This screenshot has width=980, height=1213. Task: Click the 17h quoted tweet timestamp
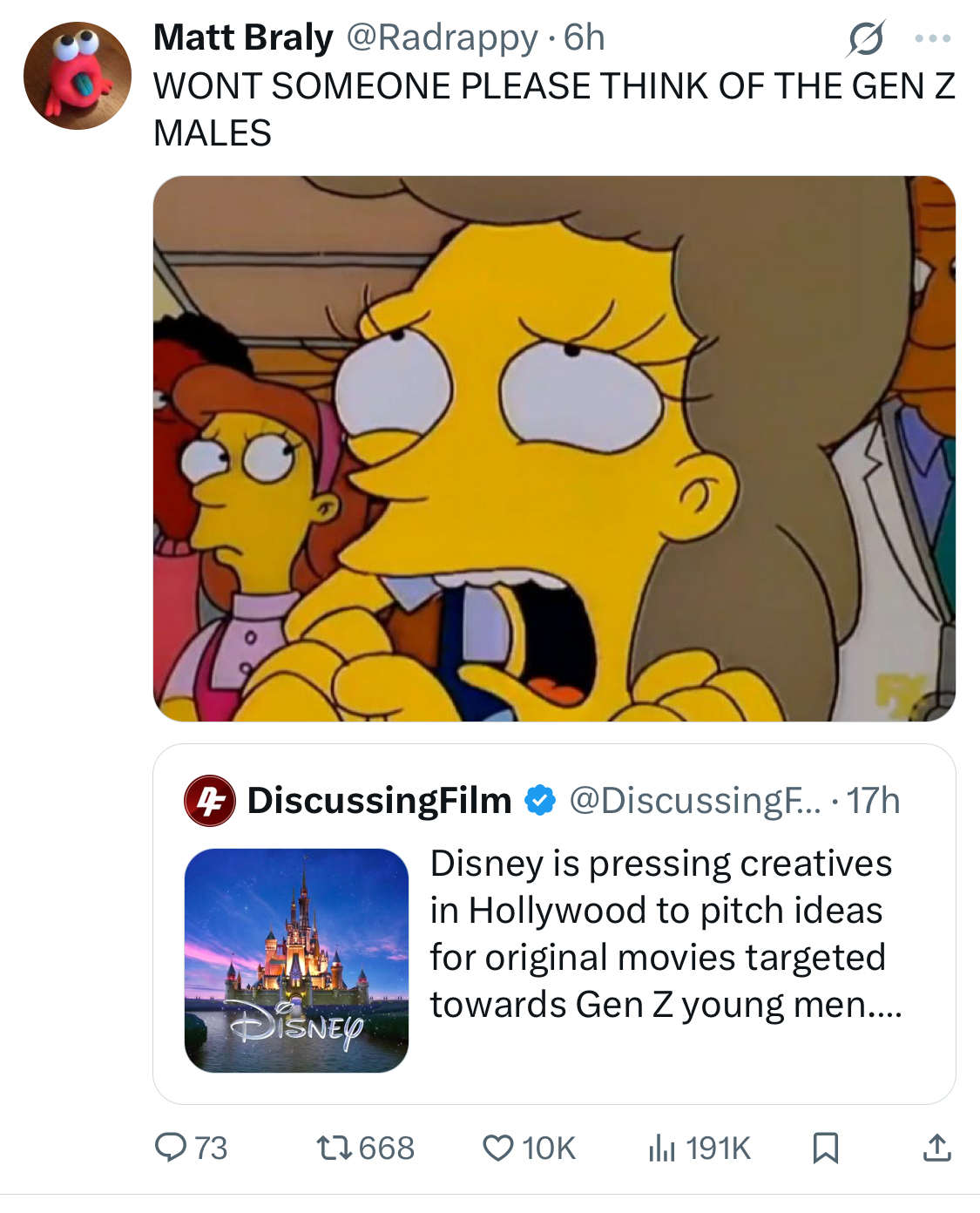tap(873, 800)
